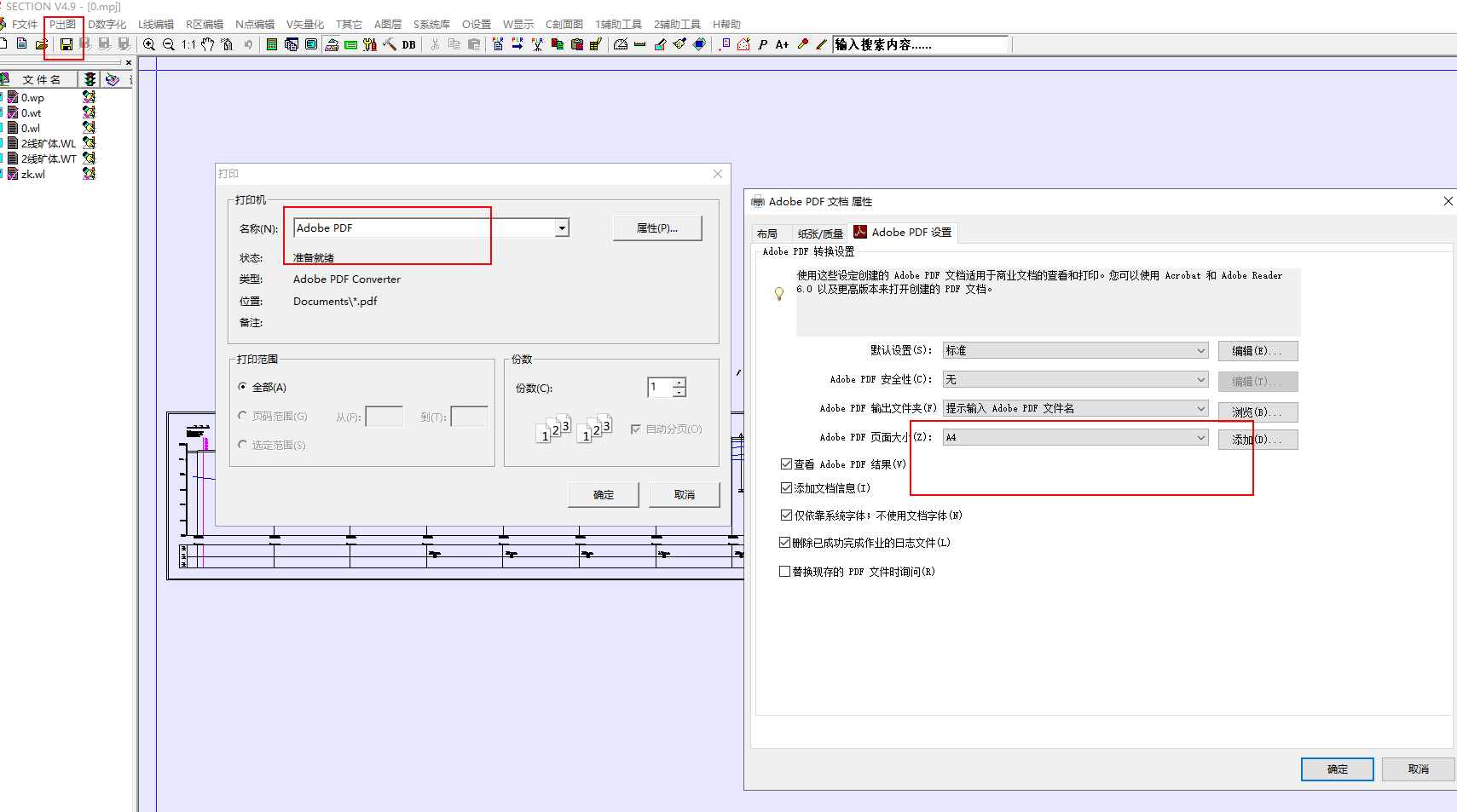Screen dimensions: 1457x812
Task: Click 确定 in Adobe PDF 文档属性 dialog
Action: tap(1338, 769)
